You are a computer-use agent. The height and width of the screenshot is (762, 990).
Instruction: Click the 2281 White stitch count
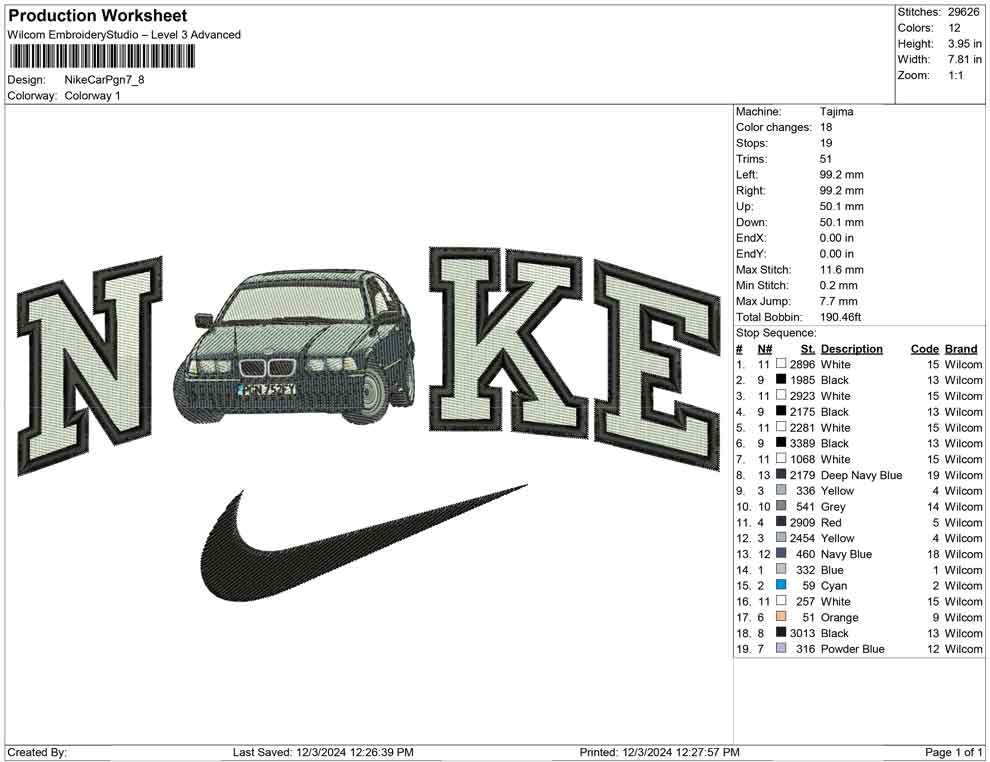(x=802, y=427)
